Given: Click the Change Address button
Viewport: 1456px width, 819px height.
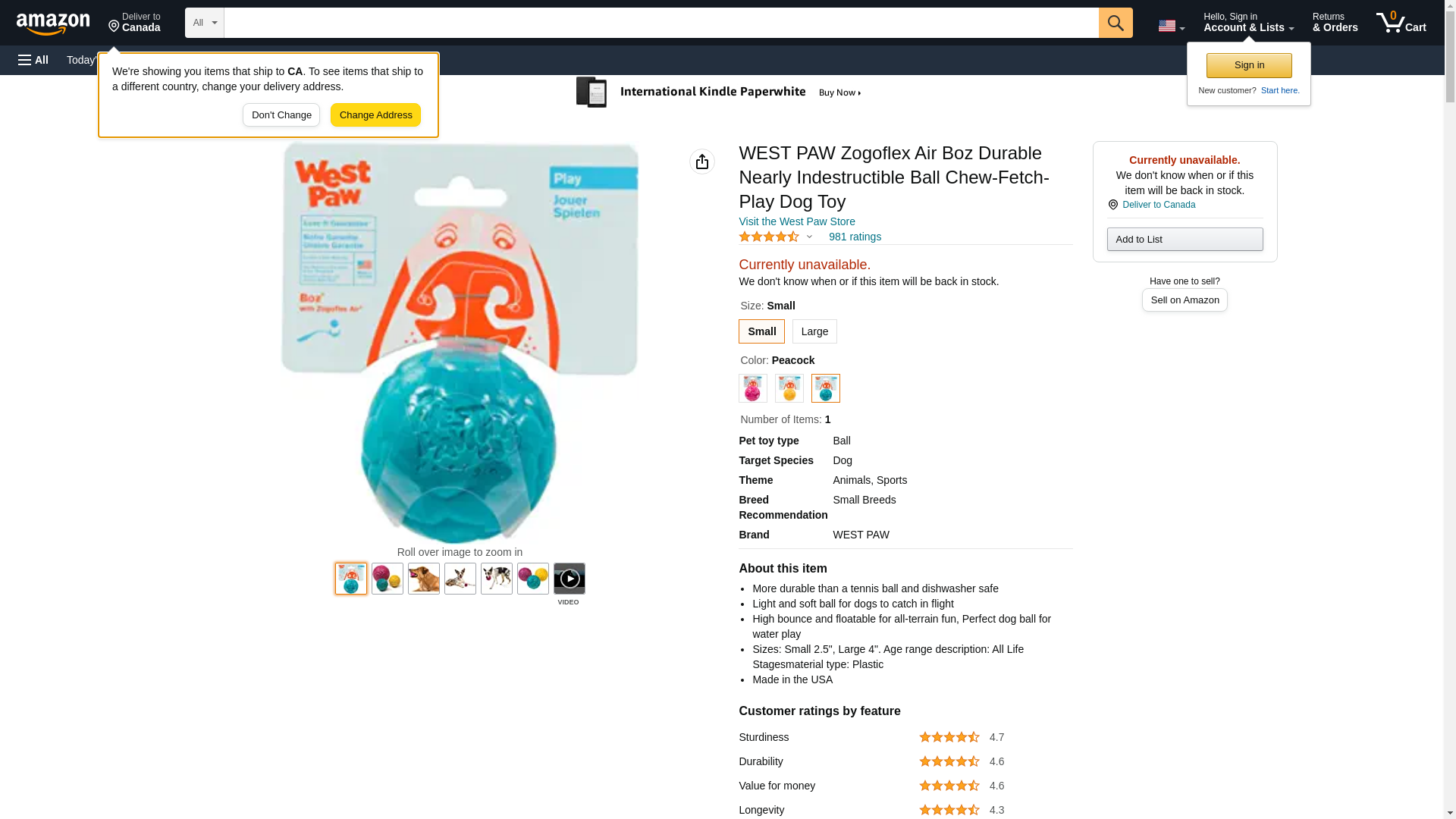Looking at the screenshot, I should tap(375, 115).
